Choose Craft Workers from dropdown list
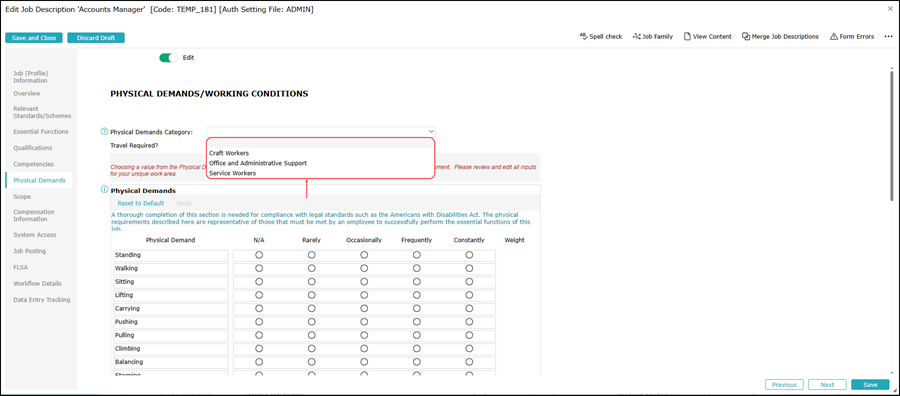 pyautogui.click(x=229, y=153)
